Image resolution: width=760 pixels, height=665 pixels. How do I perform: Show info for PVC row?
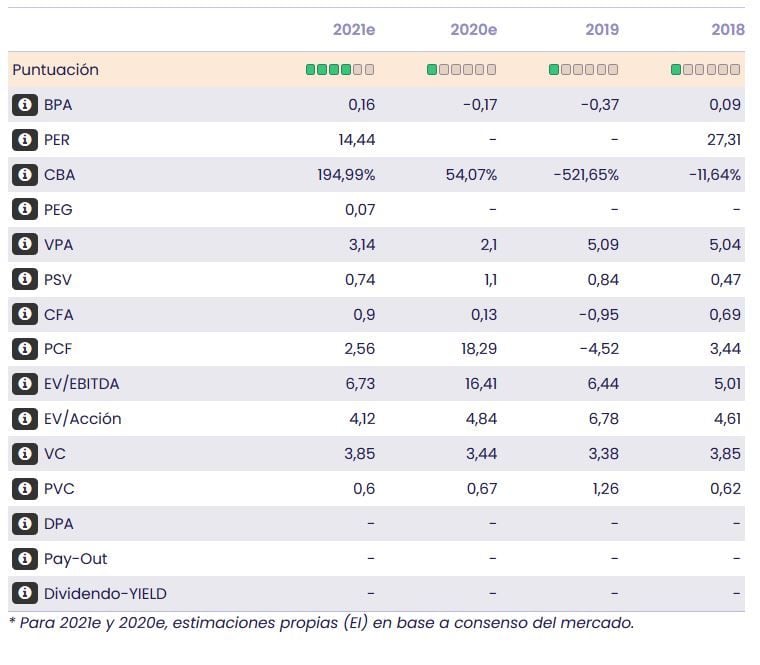24,489
